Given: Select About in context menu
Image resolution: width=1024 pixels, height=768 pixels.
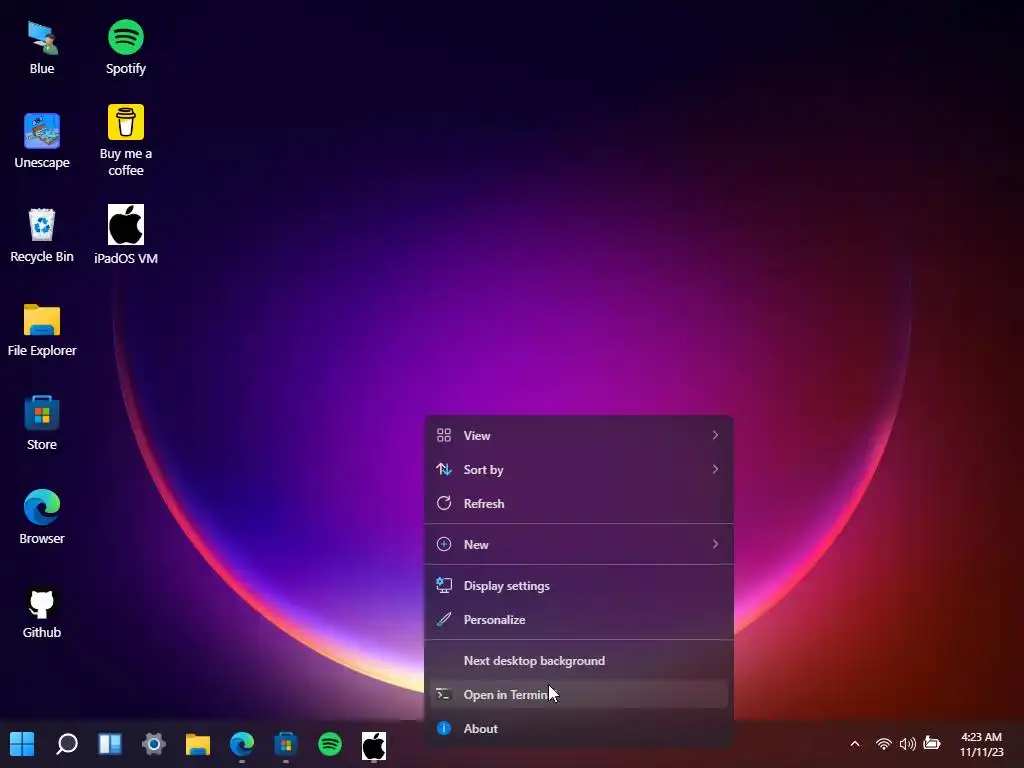Looking at the screenshot, I should [x=579, y=729].
